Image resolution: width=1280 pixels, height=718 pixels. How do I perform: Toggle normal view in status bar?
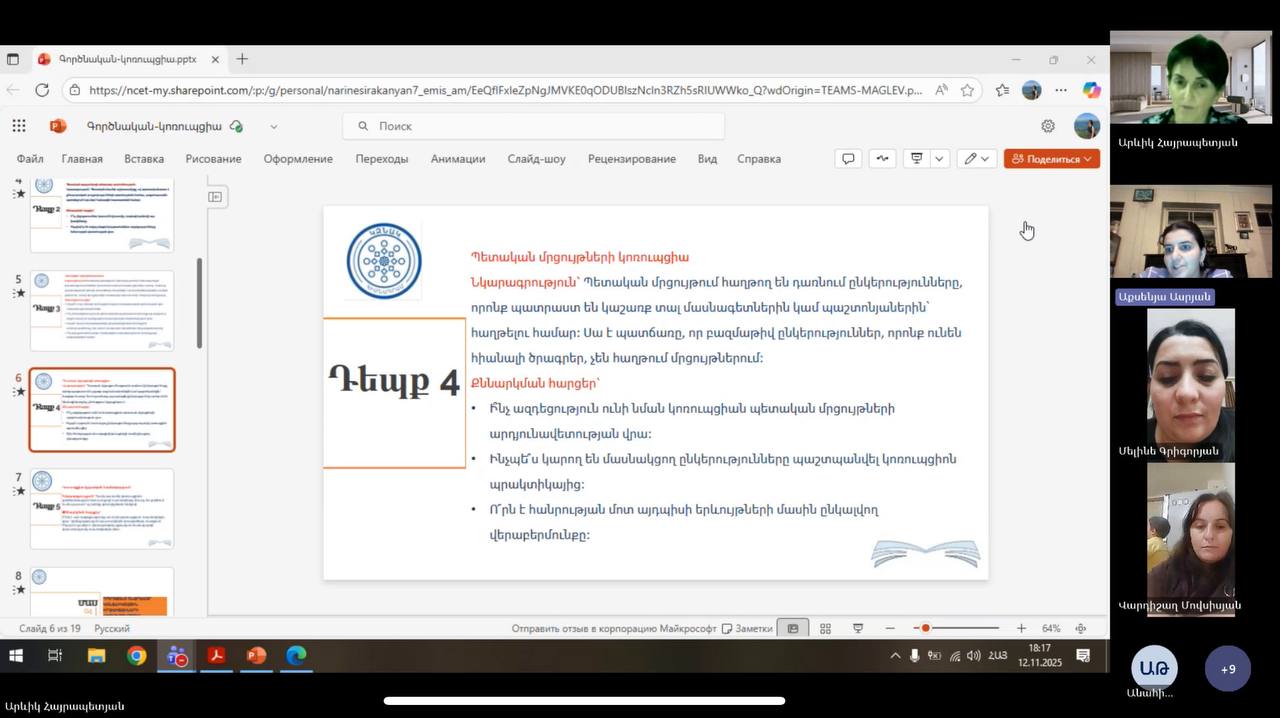tap(793, 629)
